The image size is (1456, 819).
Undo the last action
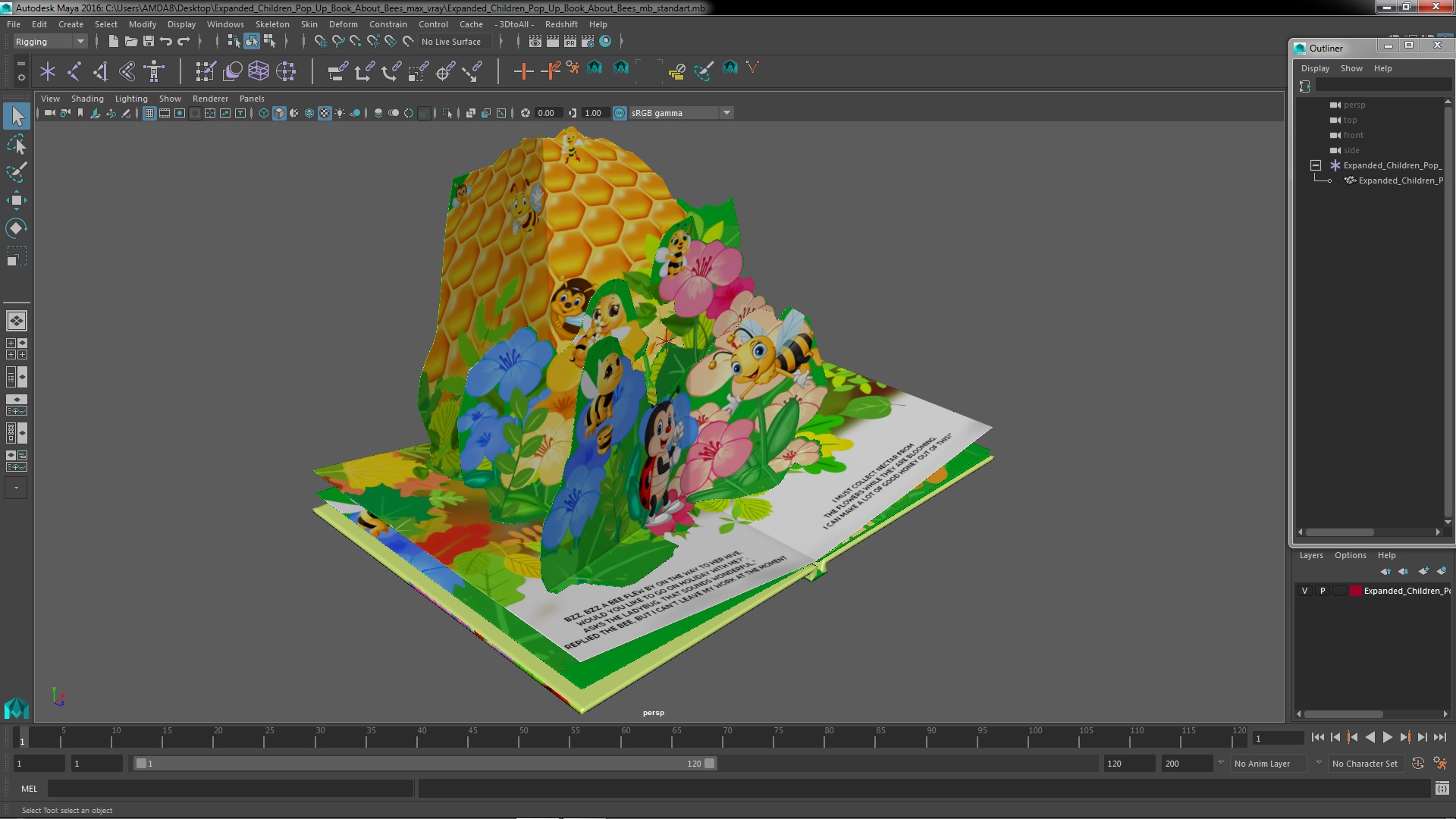[x=166, y=42]
